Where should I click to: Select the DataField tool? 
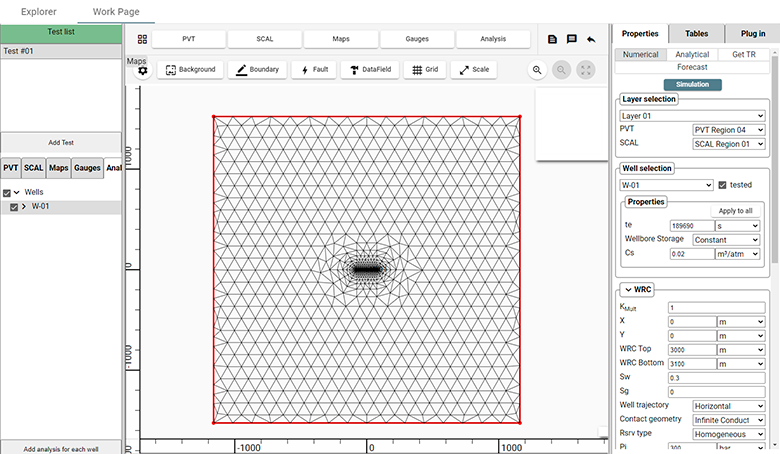point(370,70)
